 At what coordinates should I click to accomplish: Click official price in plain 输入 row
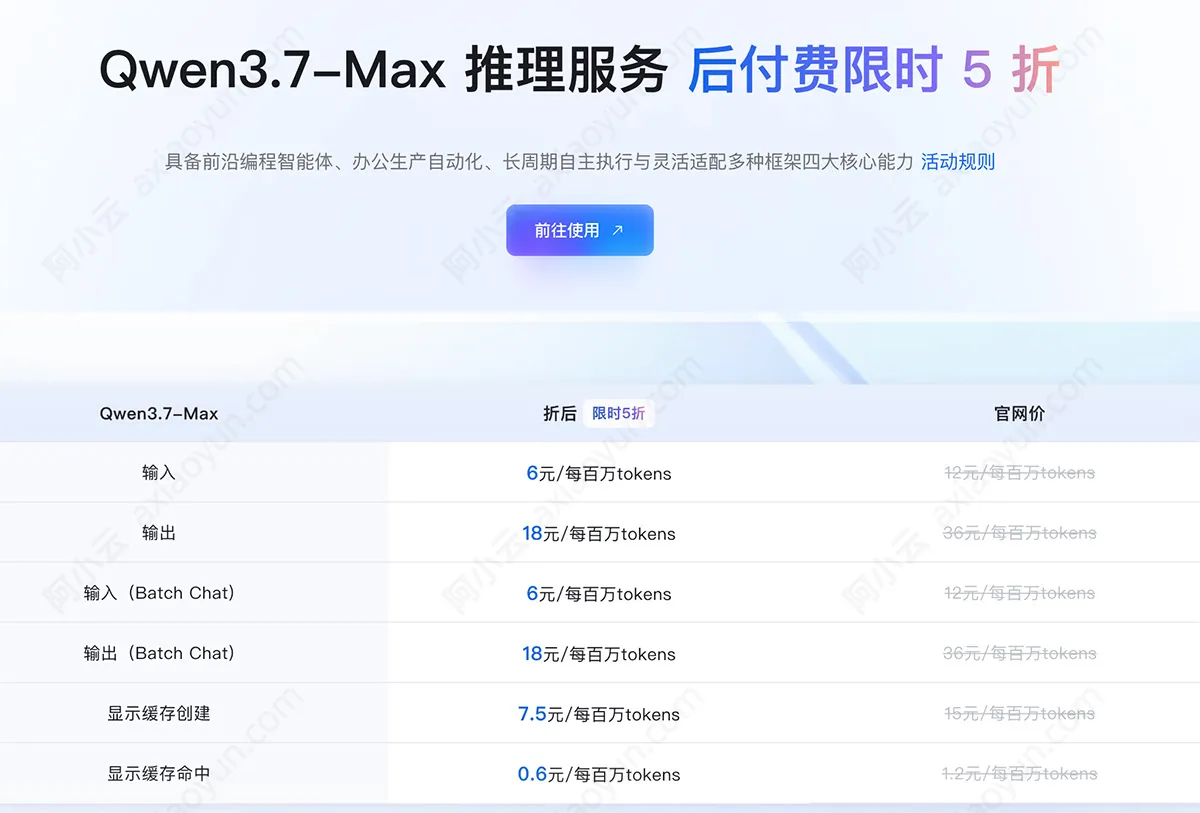coord(1020,473)
